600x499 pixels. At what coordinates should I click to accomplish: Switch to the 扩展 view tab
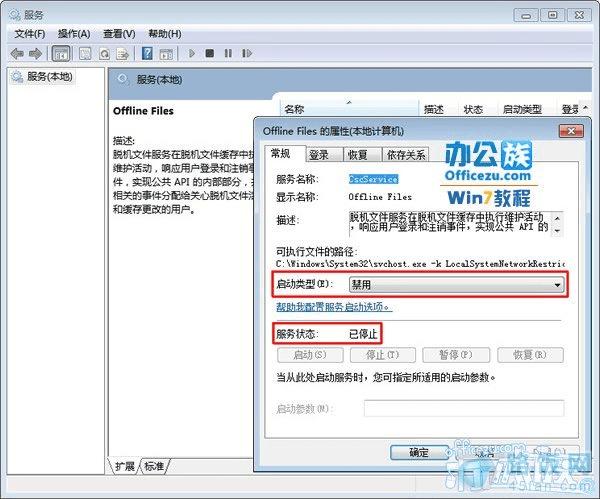coord(124,466)
